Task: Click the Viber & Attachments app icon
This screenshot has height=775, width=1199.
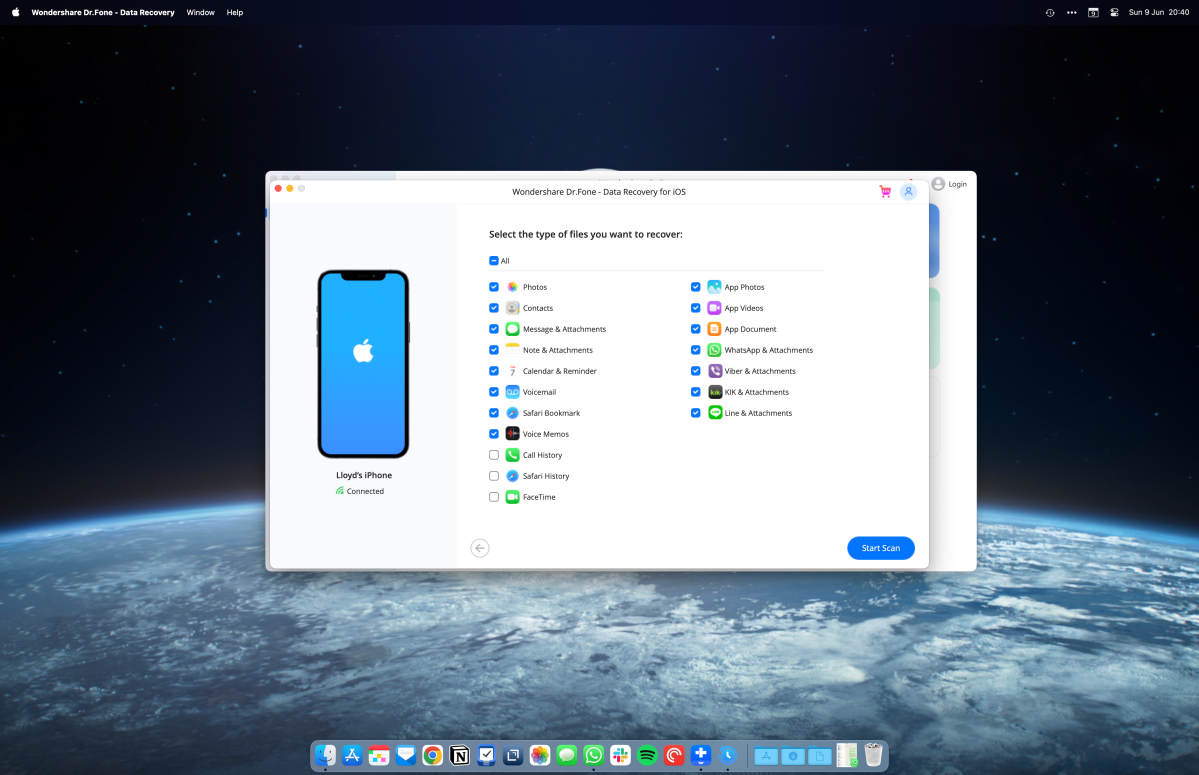Action: pos(713,370)
